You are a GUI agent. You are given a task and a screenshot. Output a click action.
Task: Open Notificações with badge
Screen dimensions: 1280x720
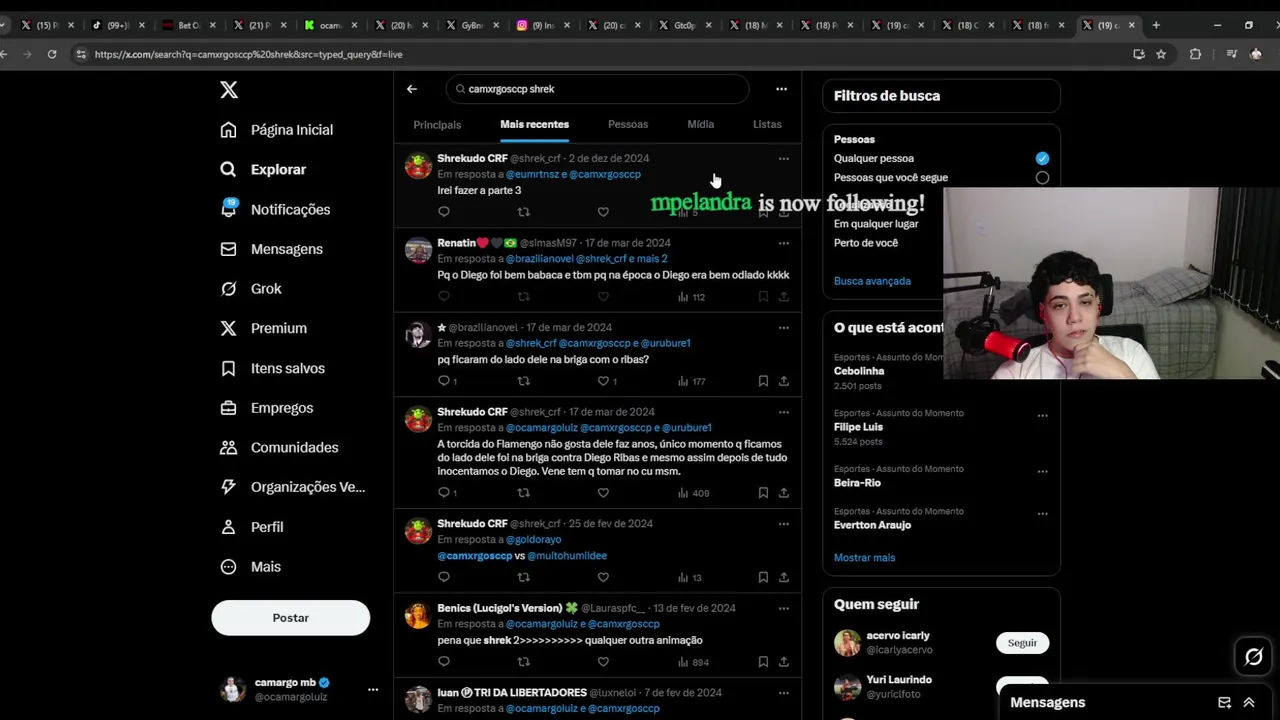[276, 209]
